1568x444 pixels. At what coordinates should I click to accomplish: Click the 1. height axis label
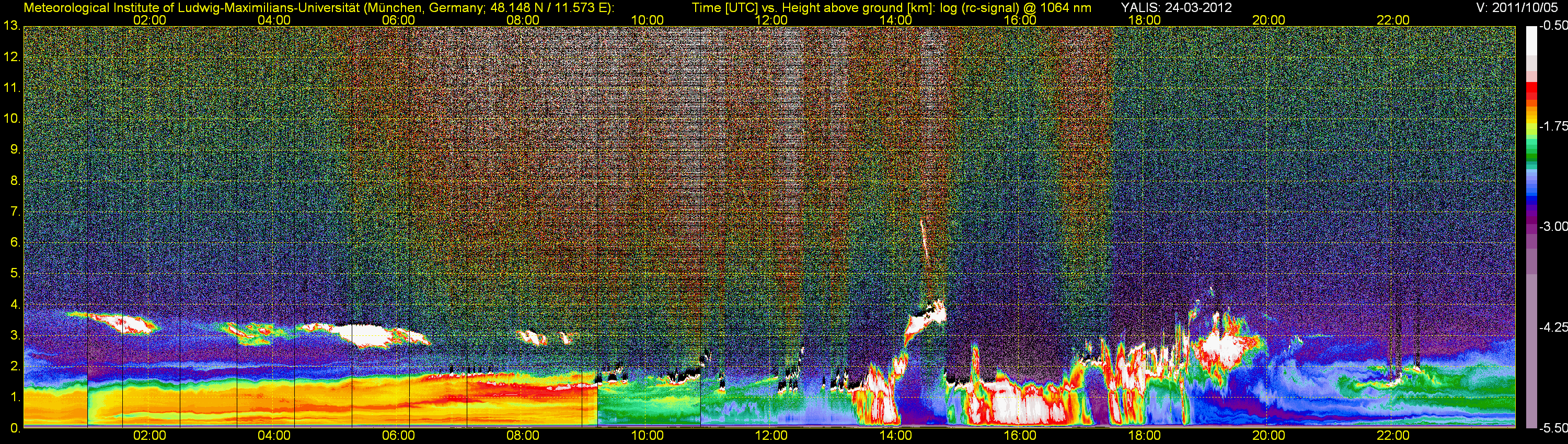tap(15, 398)
